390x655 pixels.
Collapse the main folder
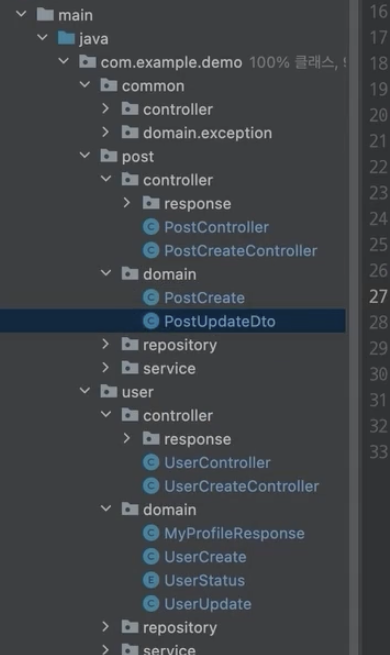(x=21, y=15)
